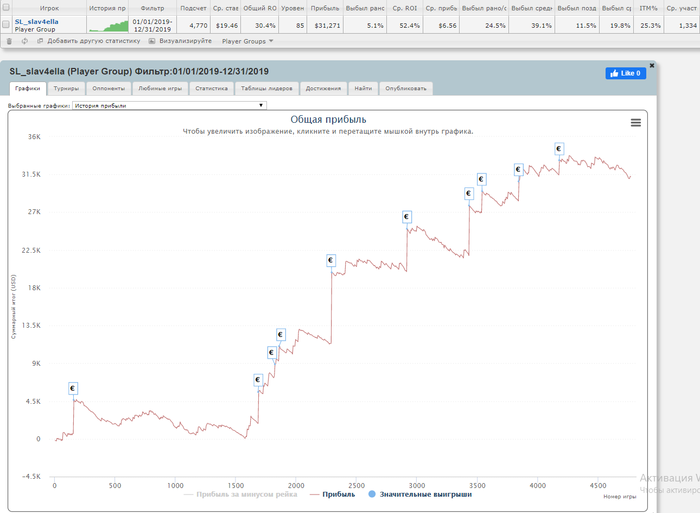Tick the checkbox in the table header

pos(7,8)
